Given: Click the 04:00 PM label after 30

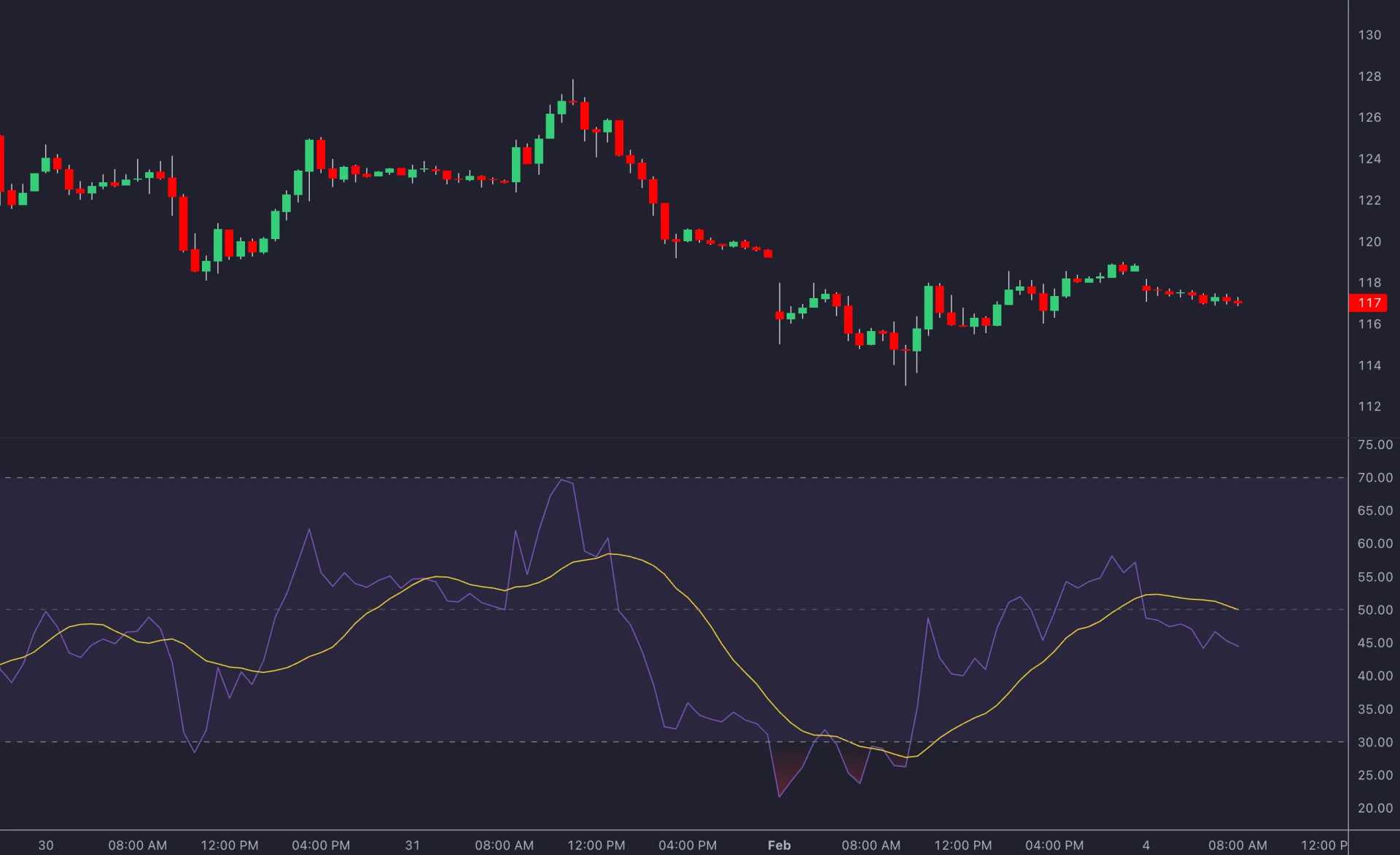Looking at the screenshot, I should point(321,846).
